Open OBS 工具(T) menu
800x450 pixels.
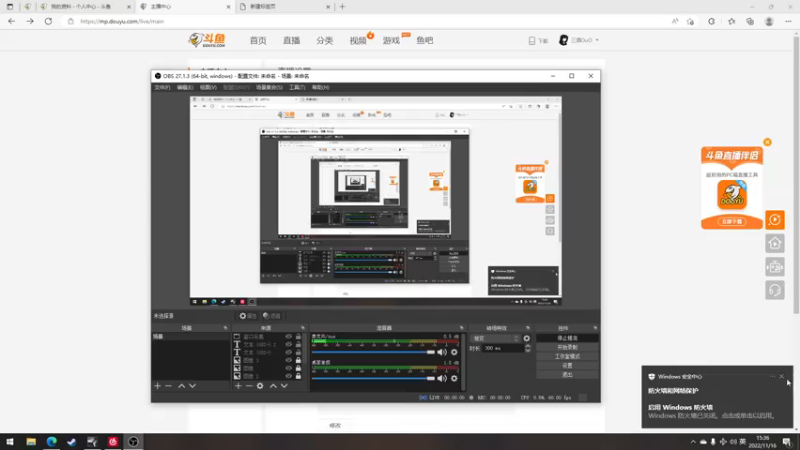tap(297, 88)
